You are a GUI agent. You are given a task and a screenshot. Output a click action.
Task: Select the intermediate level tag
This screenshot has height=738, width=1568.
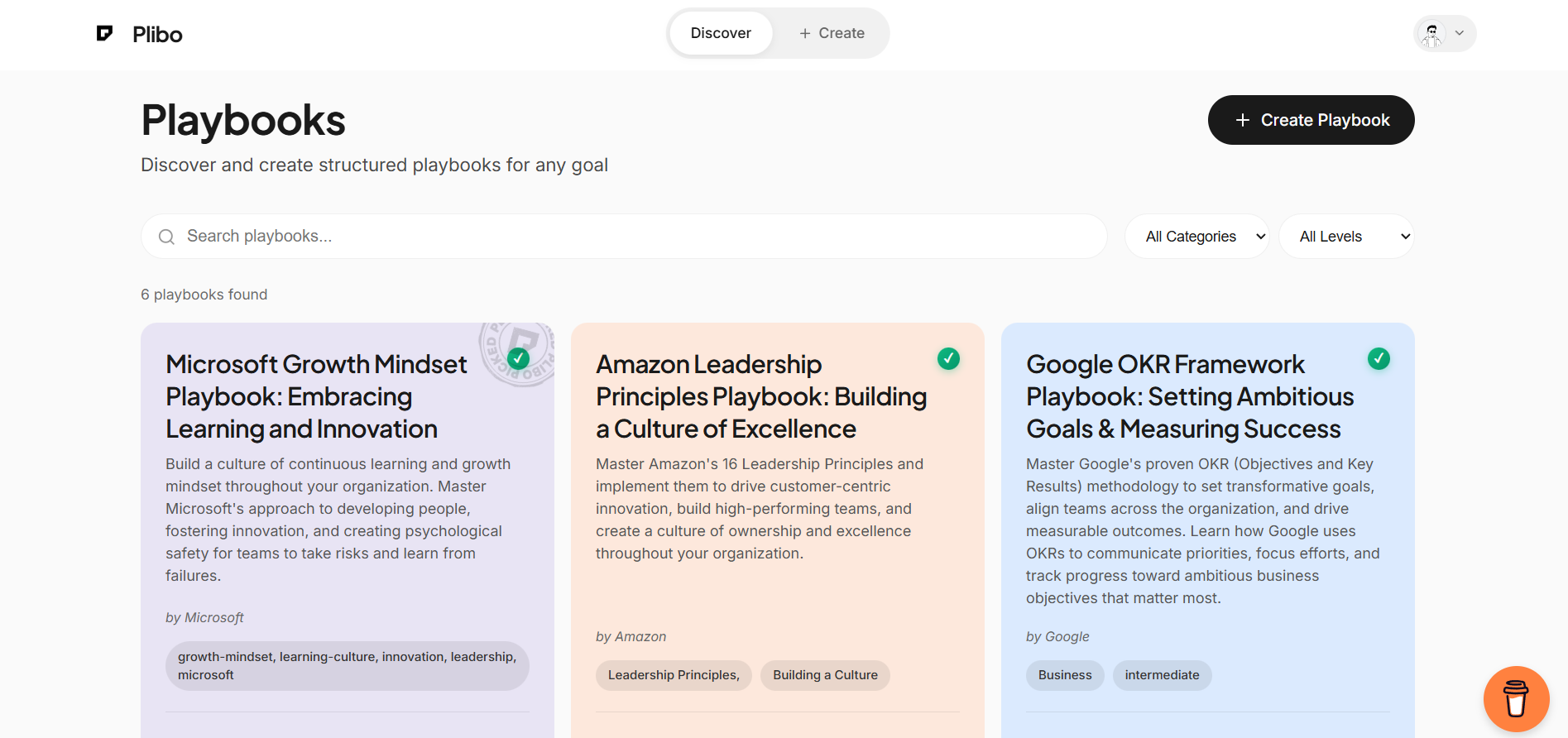coord(1162,675)
